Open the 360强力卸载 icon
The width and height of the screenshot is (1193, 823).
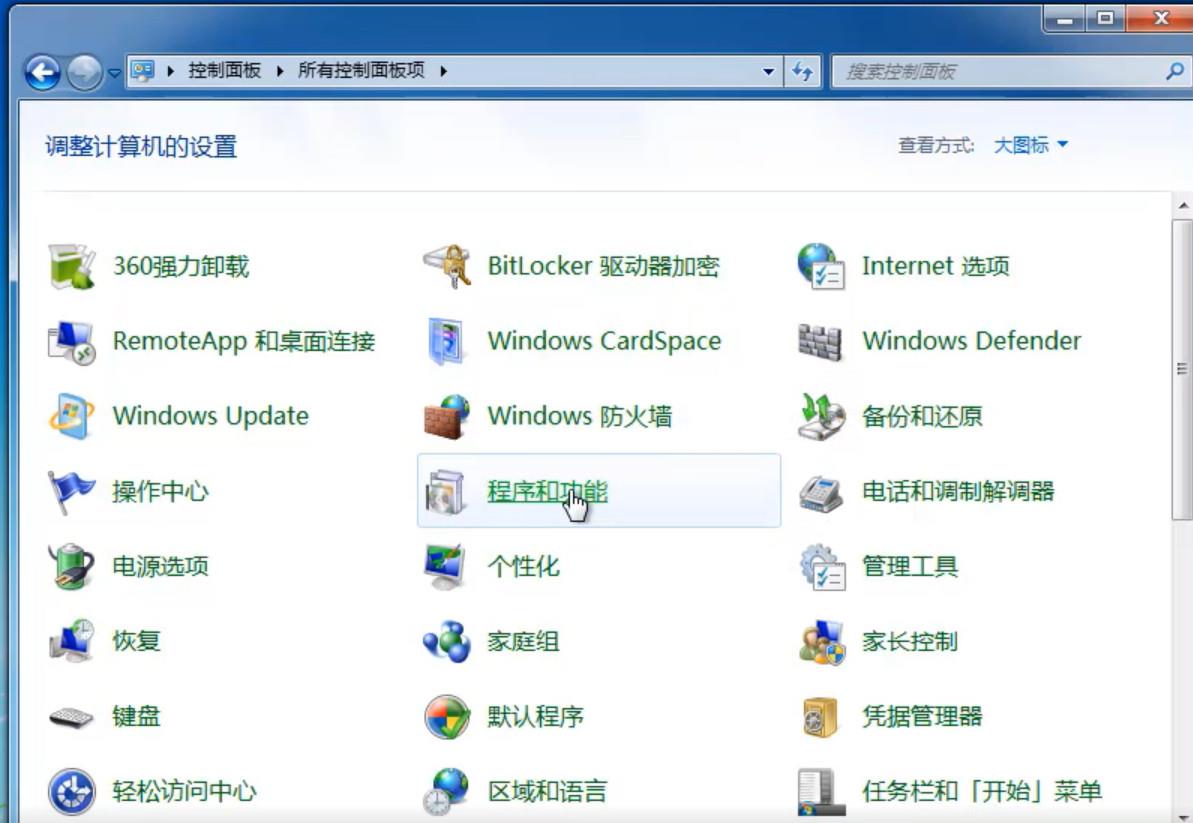[72, 266]
